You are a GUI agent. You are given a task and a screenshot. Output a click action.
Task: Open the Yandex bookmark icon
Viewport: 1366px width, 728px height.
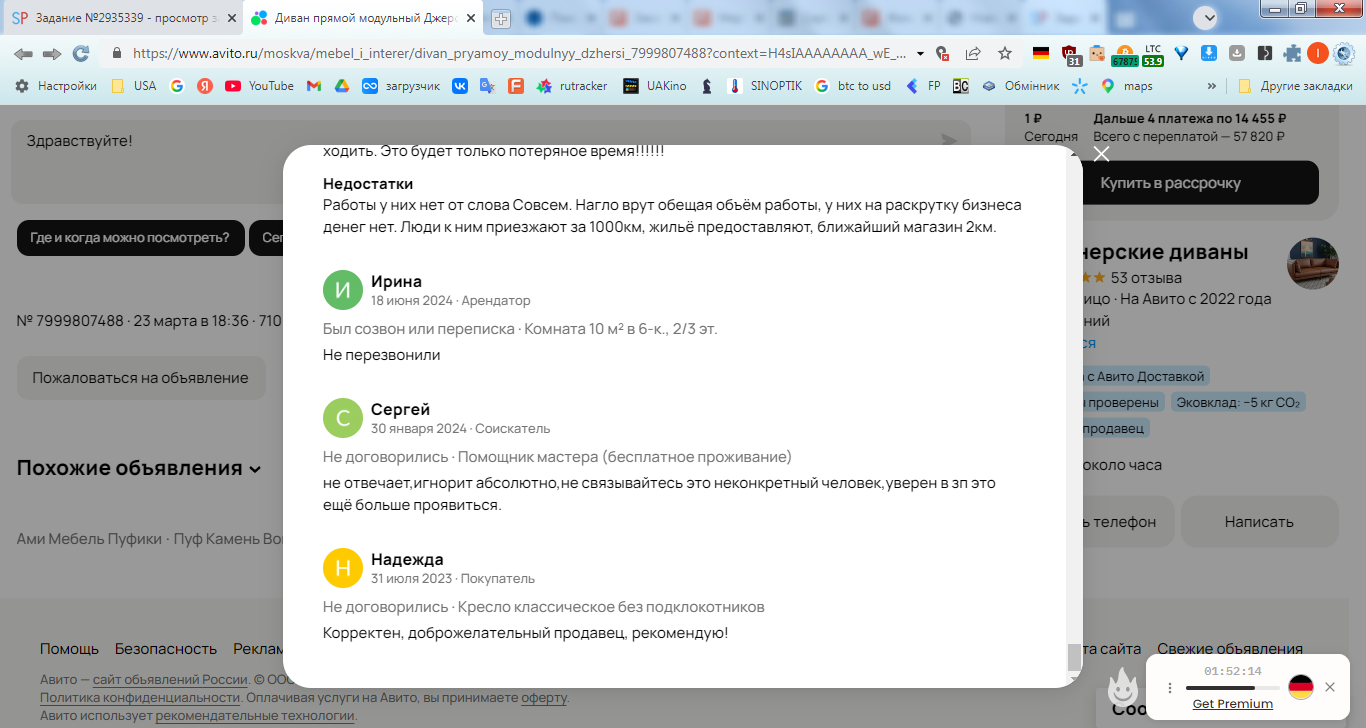[205, 86]
